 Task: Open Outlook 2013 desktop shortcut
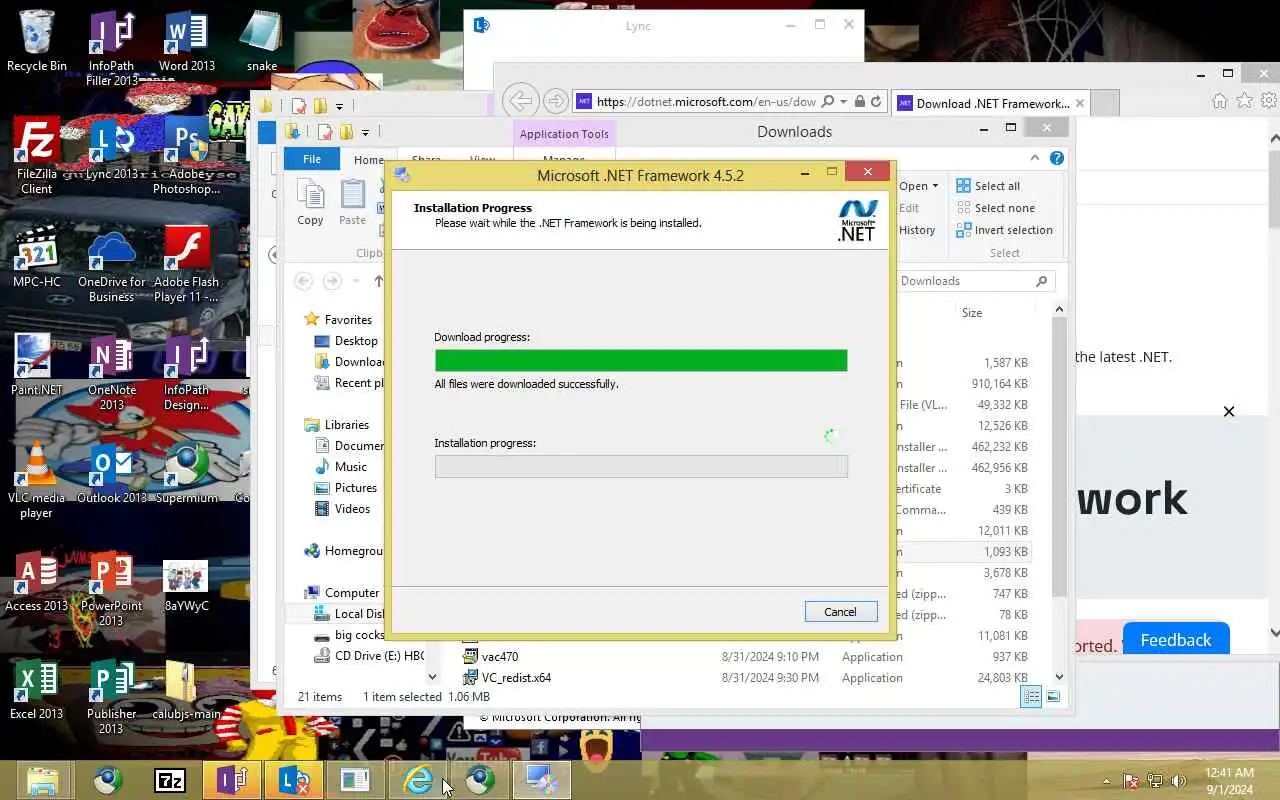tap(112, 473)
